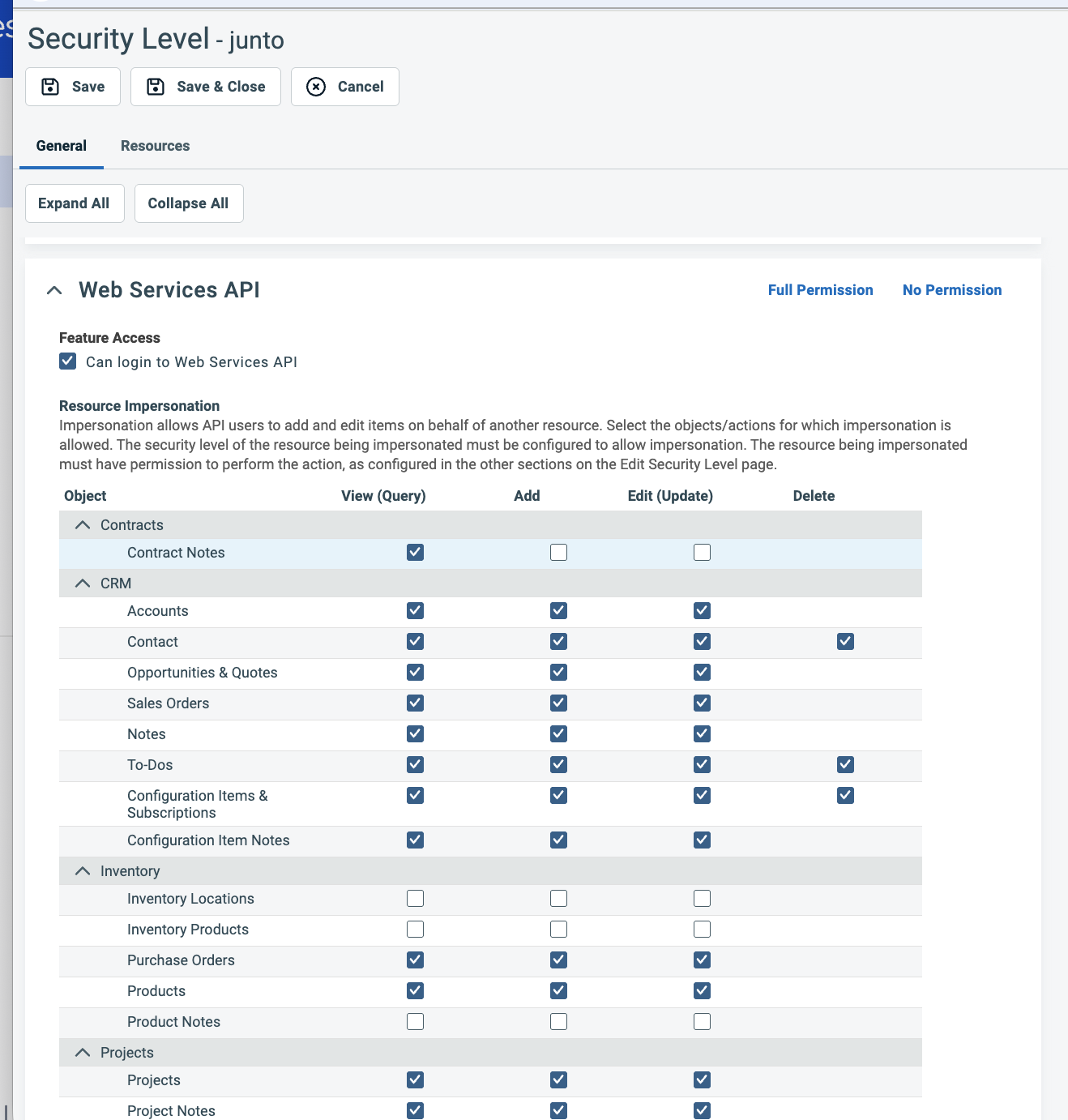
Task: Uncheck Add for Projects row
Action: 559,1080
